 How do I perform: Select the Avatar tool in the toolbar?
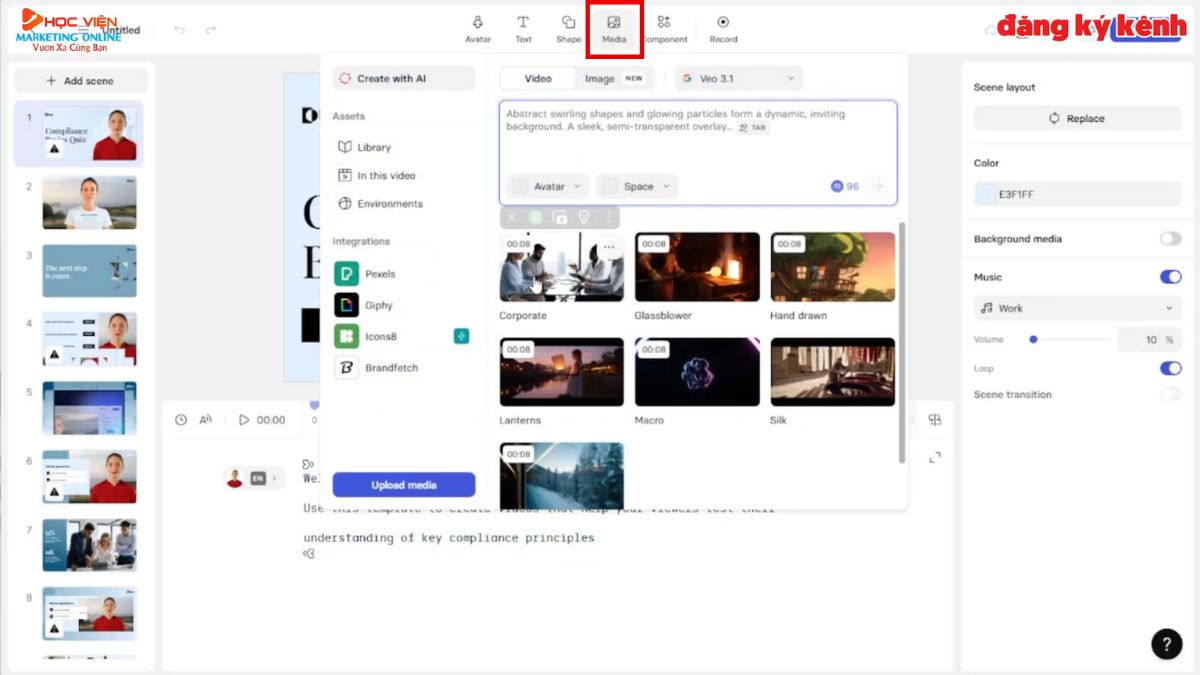(x=478, y=26)
